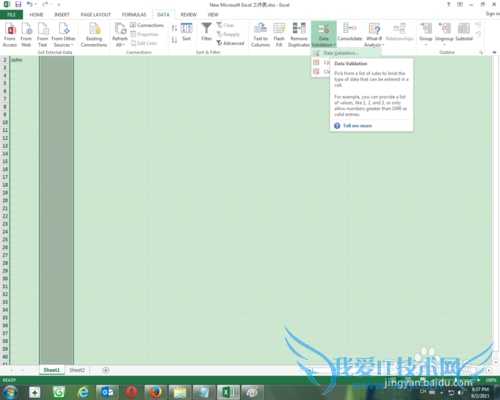This screenshot has height=400, width=500.
Task: Switch to PAGE LAYOUT tab
Action: coord(96,15)
